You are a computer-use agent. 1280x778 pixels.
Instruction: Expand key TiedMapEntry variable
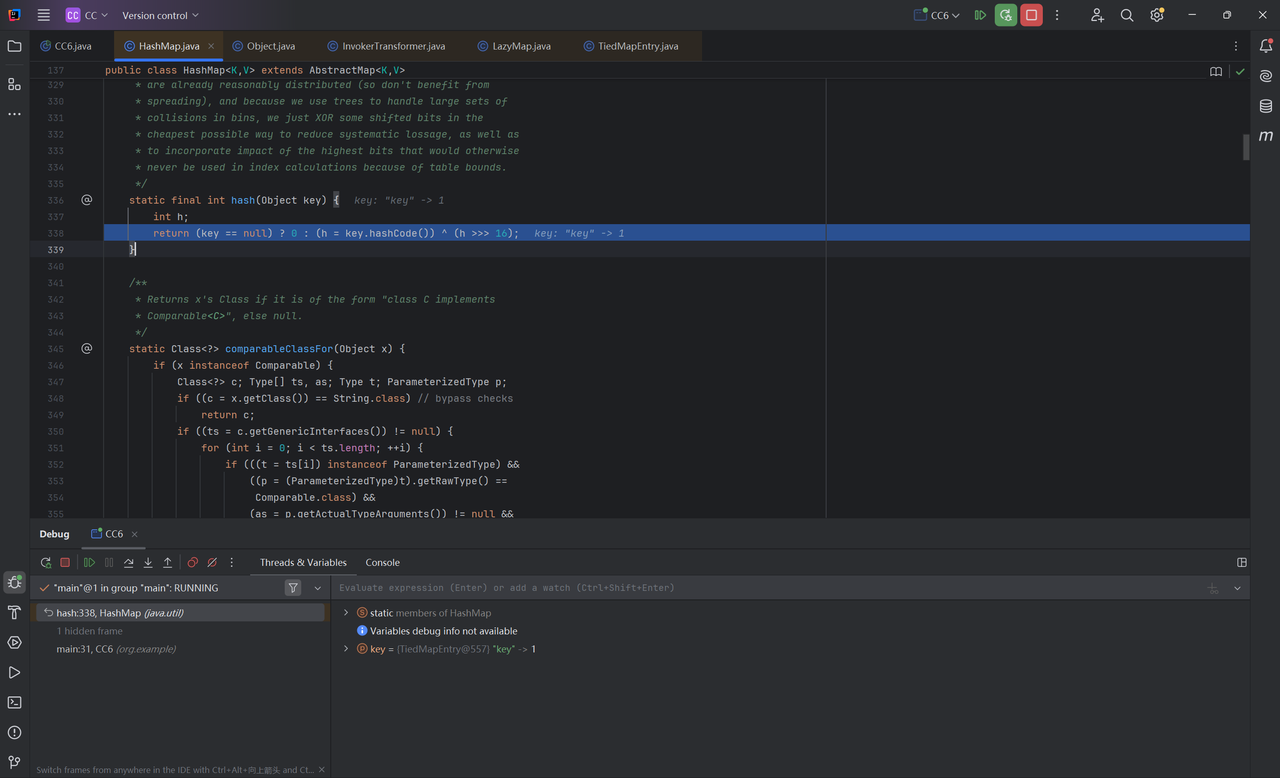click(x=346, y=649)
